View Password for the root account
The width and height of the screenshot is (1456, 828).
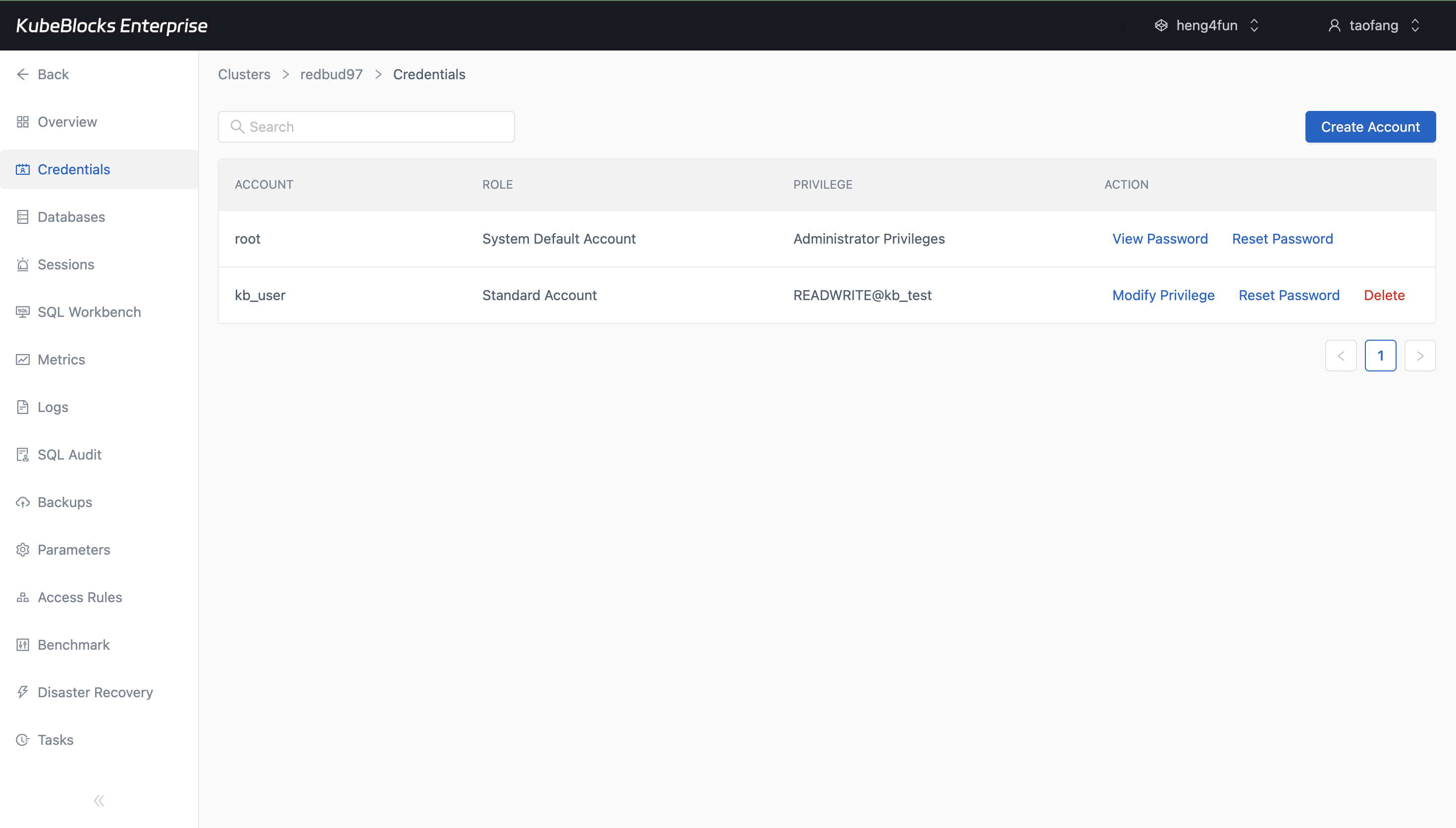coord(1160,238)
